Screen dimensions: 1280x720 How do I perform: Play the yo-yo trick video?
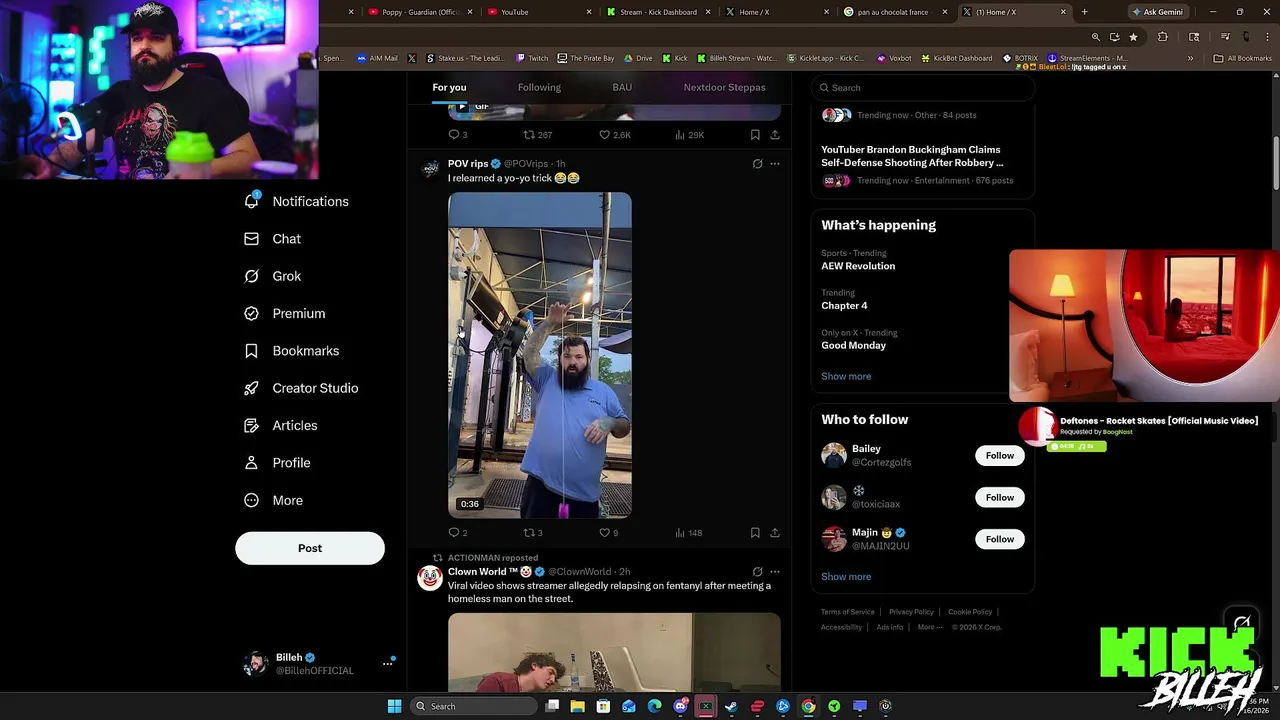click(x=540, y=355)
